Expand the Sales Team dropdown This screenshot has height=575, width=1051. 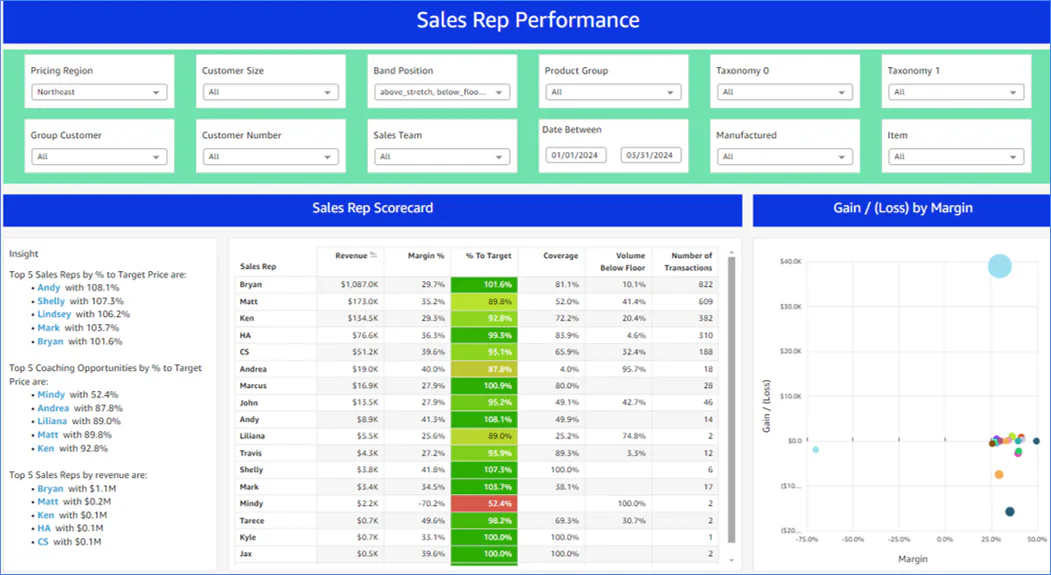point(442,156)
